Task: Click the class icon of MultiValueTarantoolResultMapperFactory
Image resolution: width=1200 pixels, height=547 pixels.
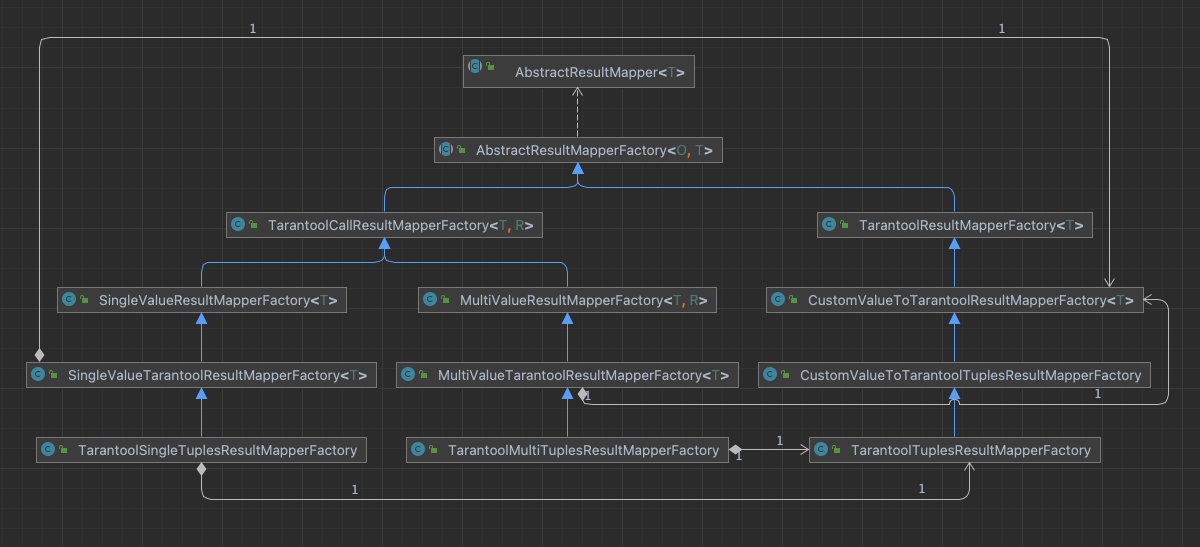Action: (x=408, y=375)
